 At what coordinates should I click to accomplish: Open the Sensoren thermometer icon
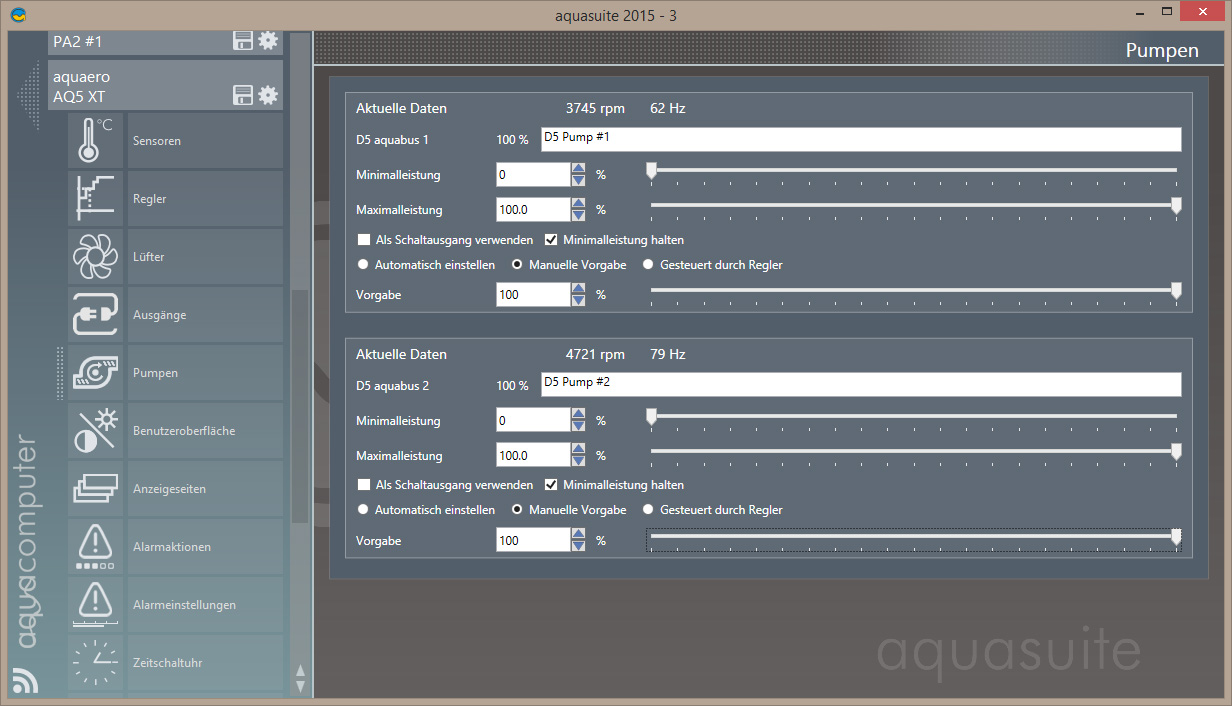tap(95, 141)
